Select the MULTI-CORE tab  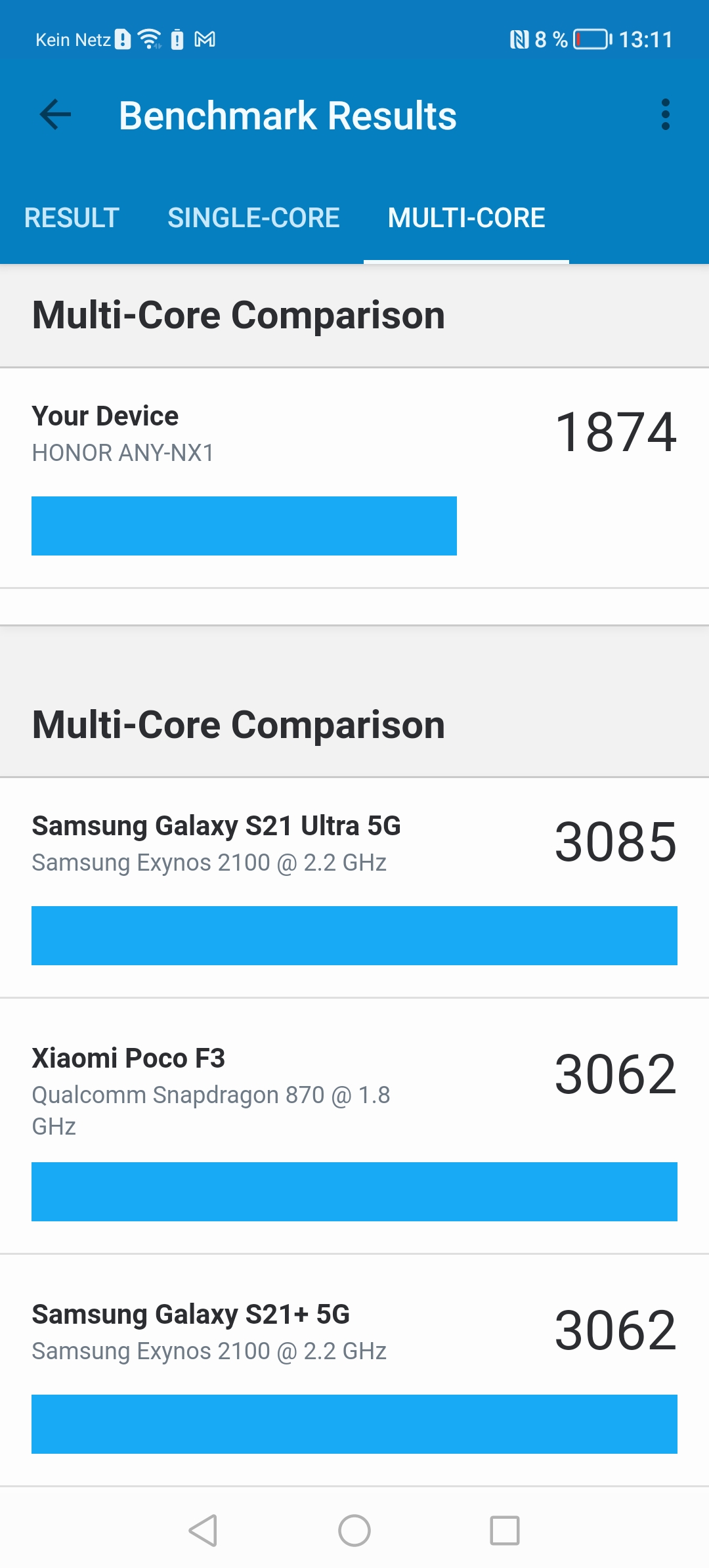[x=466, y=218]
